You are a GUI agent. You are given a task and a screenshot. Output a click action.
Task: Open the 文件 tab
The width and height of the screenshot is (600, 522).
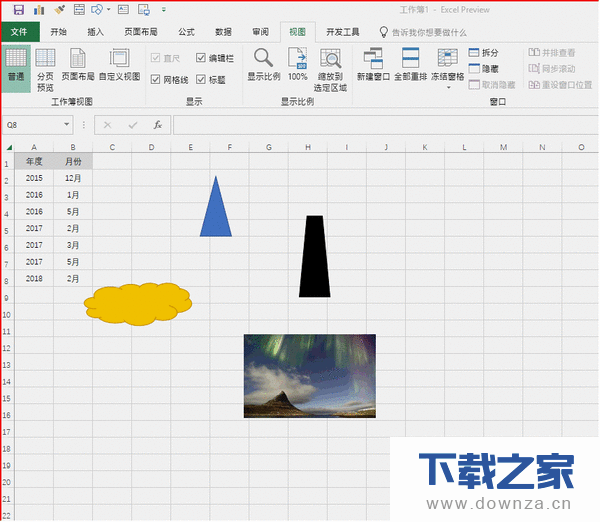click(20, 32)
